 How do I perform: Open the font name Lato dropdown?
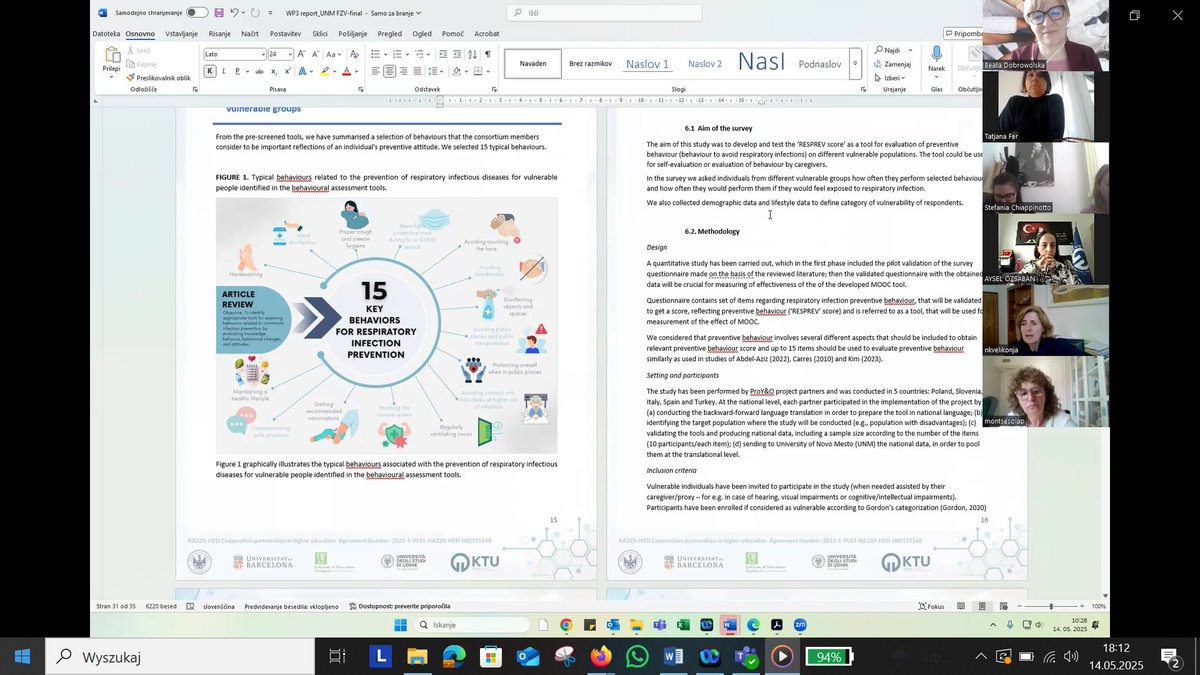[x=262, y=54]
